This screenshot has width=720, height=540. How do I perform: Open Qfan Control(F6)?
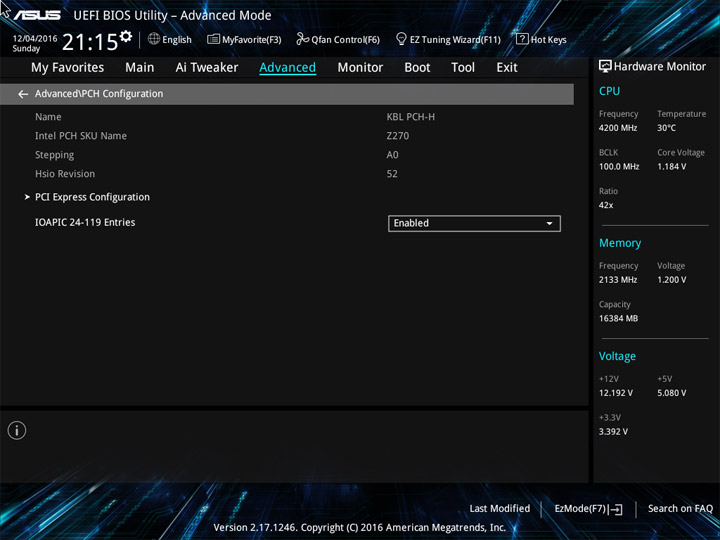338,39
